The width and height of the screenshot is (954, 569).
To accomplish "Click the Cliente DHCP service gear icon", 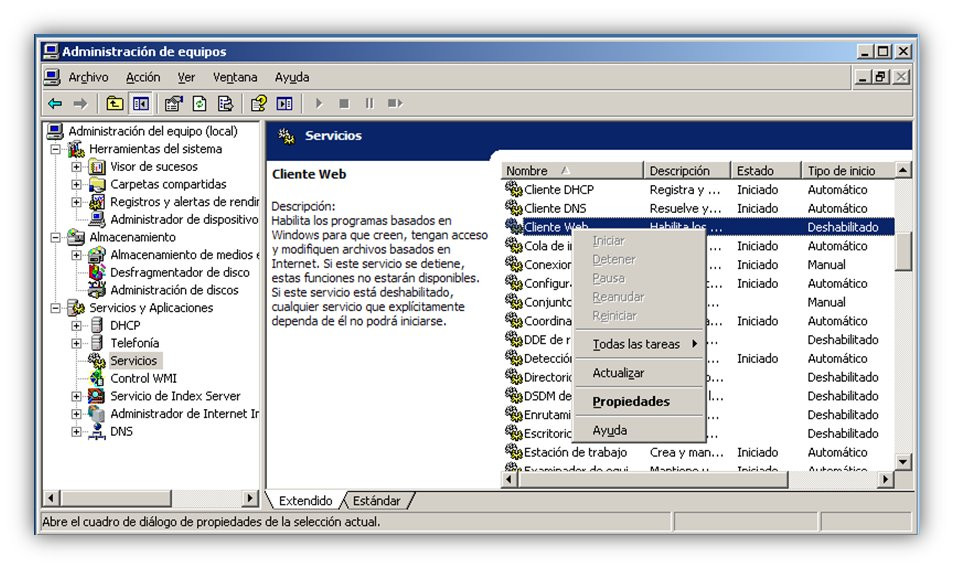I will pyautogui.click(x=514, y=189).
